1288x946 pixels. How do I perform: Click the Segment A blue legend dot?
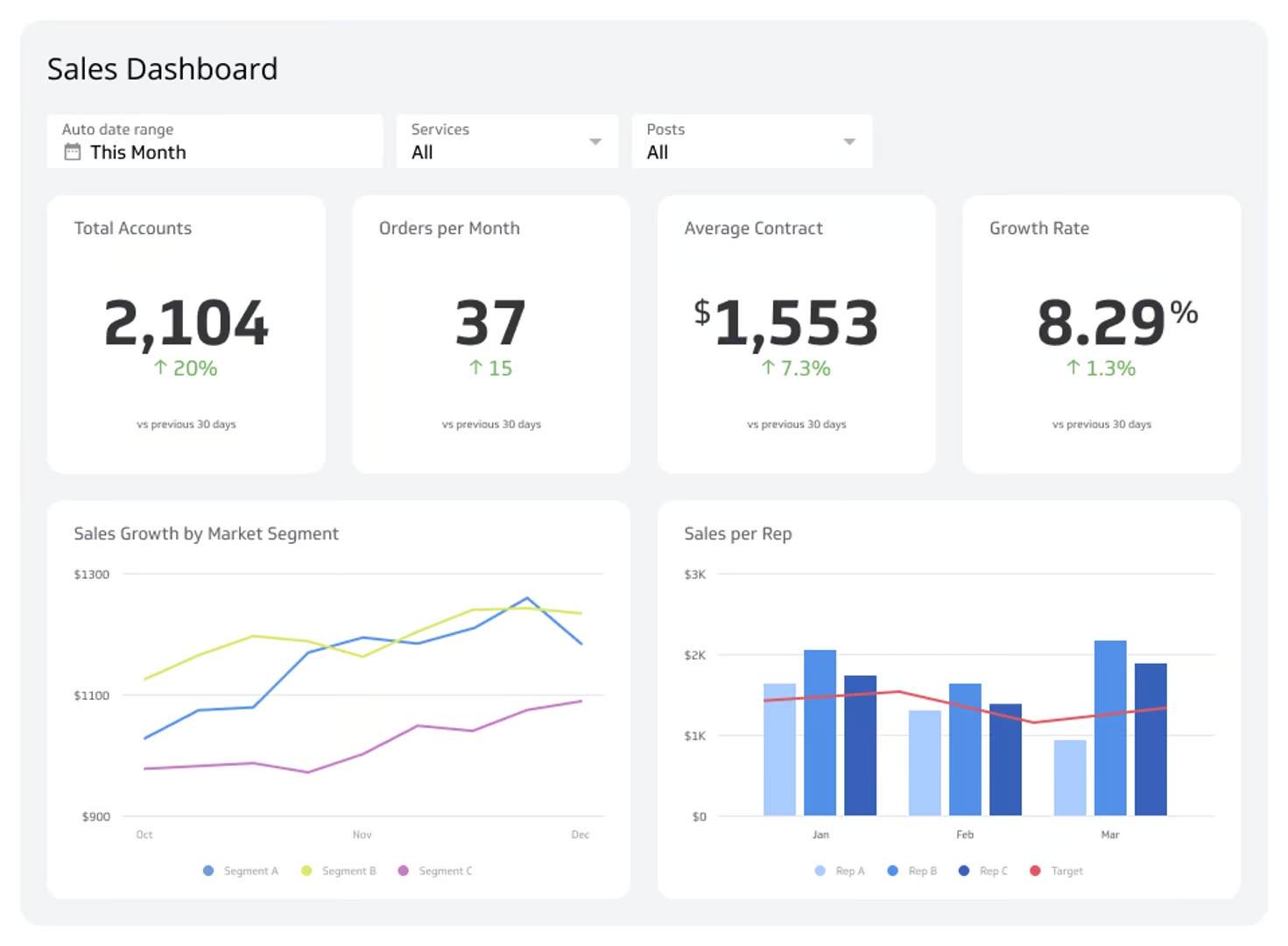(208, 870)
